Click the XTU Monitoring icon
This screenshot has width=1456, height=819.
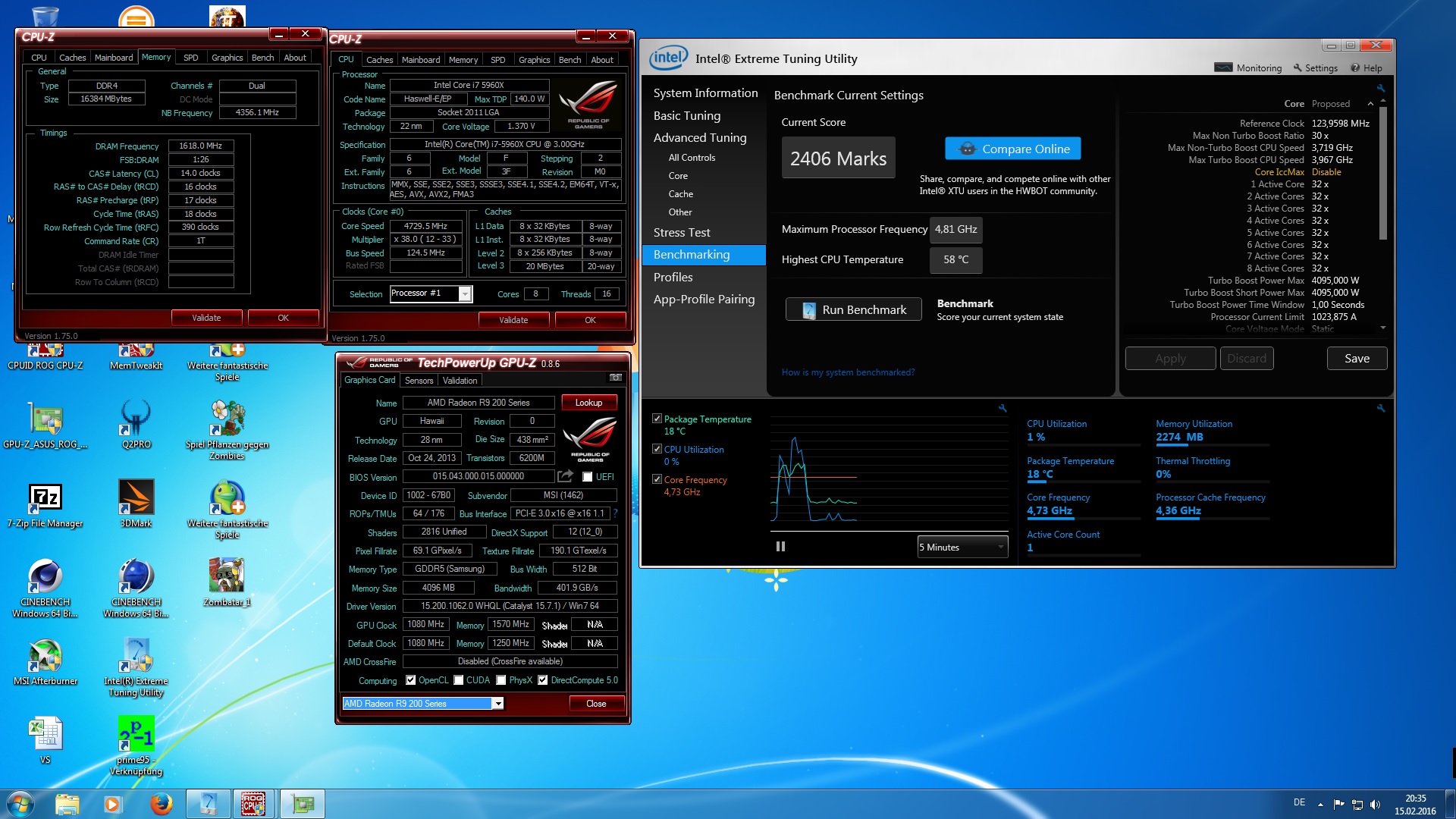pyautogui.click(x=1223, y=67)
